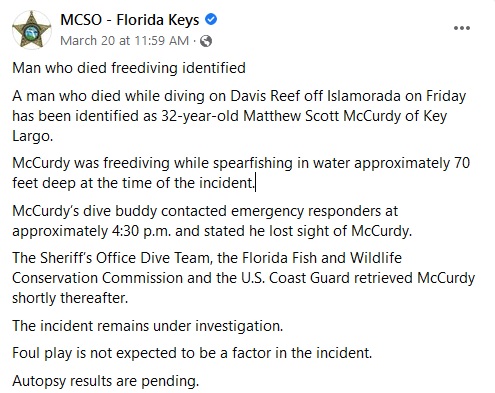This screenshot has height=393, width=495.
Task: Click the blue verified badge checkmark
Action: 211,19
